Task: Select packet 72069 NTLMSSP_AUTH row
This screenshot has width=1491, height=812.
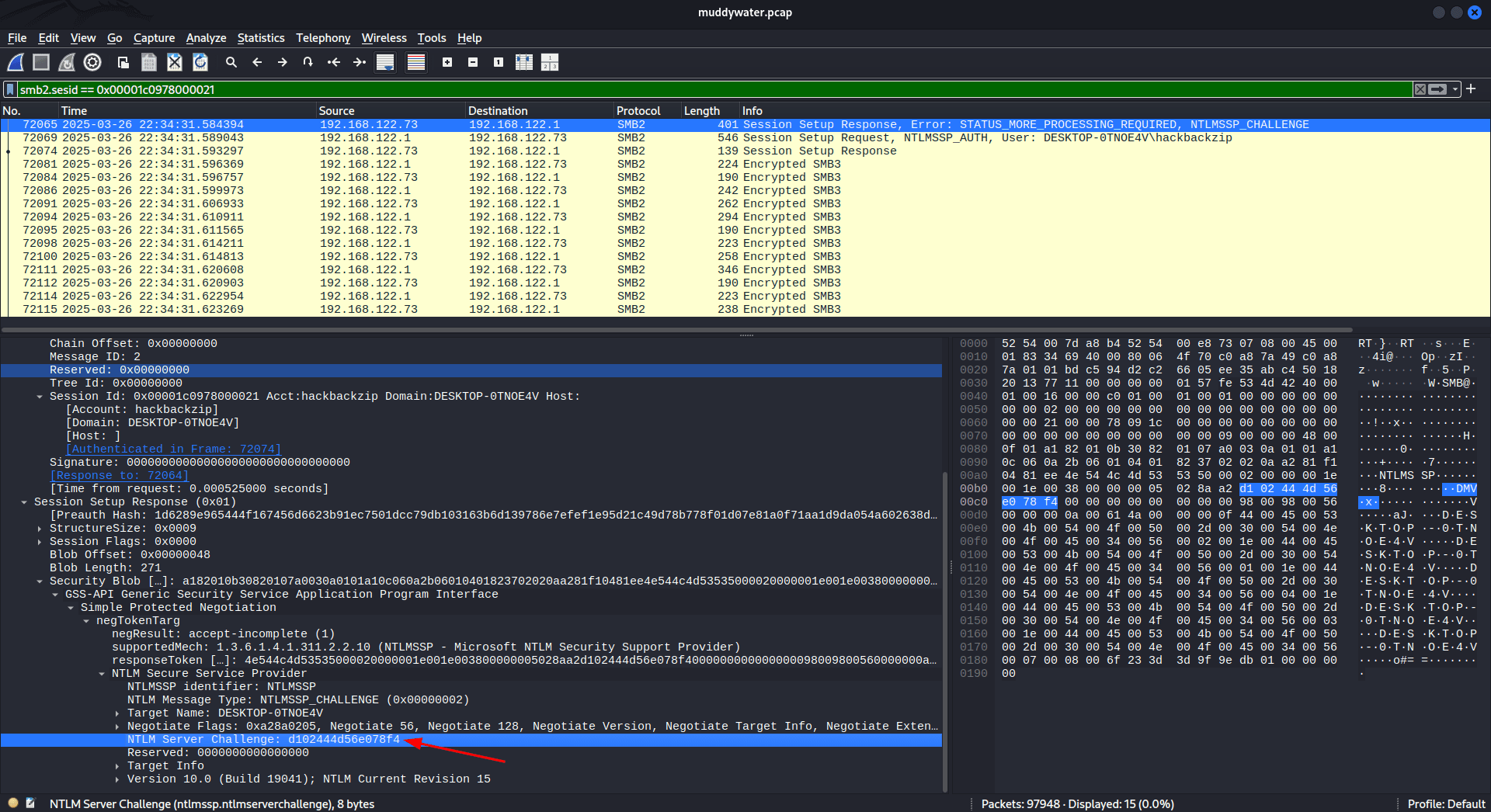Action: point(745,137)
